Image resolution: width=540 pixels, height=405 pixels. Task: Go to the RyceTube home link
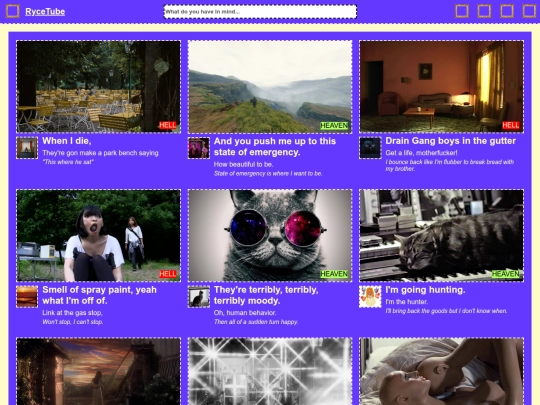[x=45, y=12]
